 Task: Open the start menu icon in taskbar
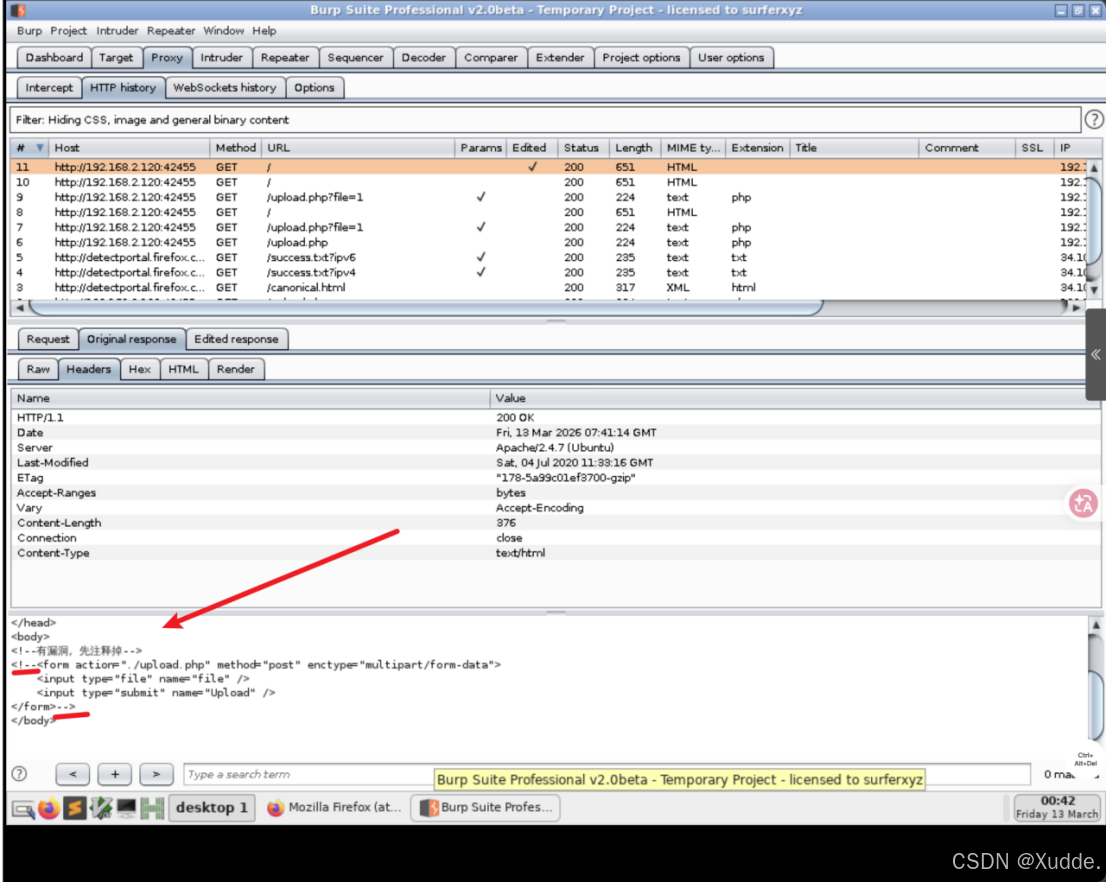[x=23, y=809]
